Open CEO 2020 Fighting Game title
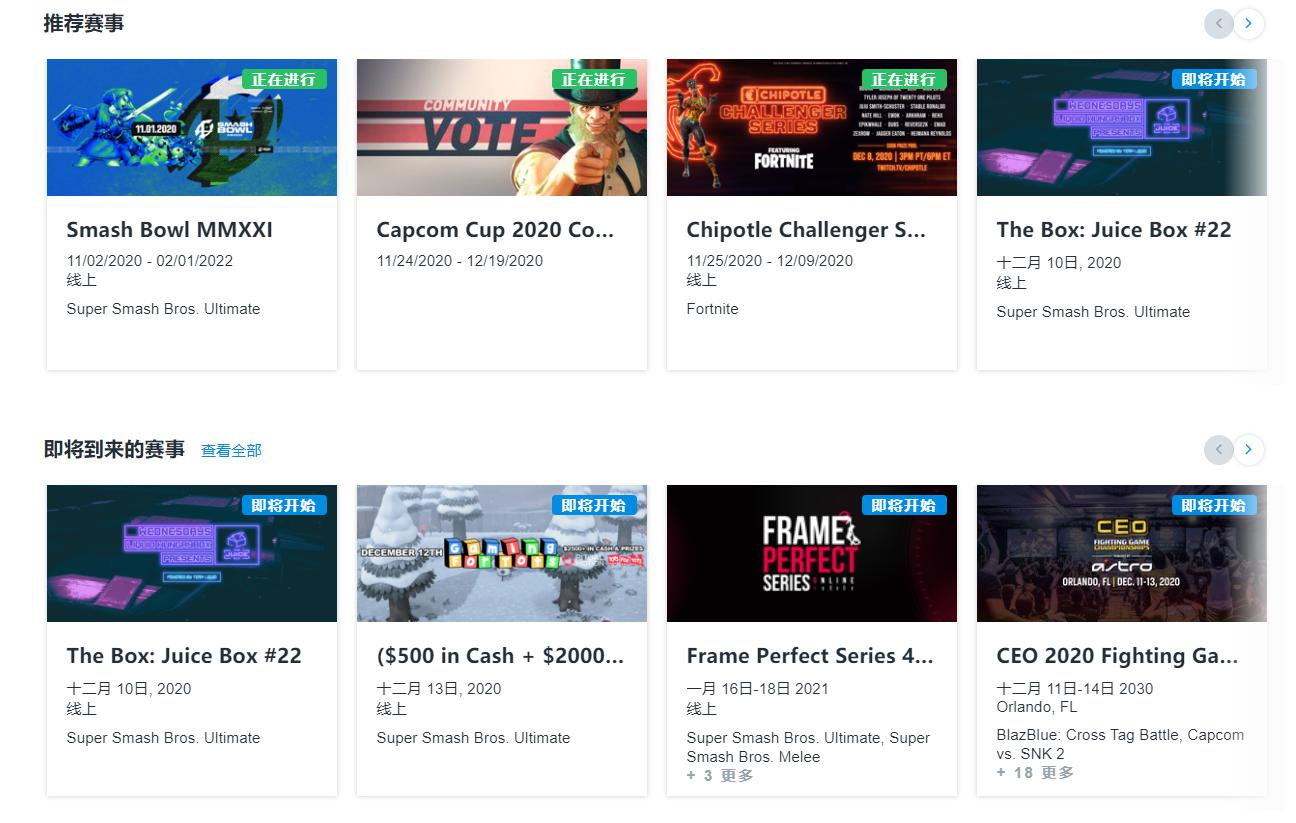Image resolution: width=1296 pixels, height=823 pixels. click(1117, 656)
